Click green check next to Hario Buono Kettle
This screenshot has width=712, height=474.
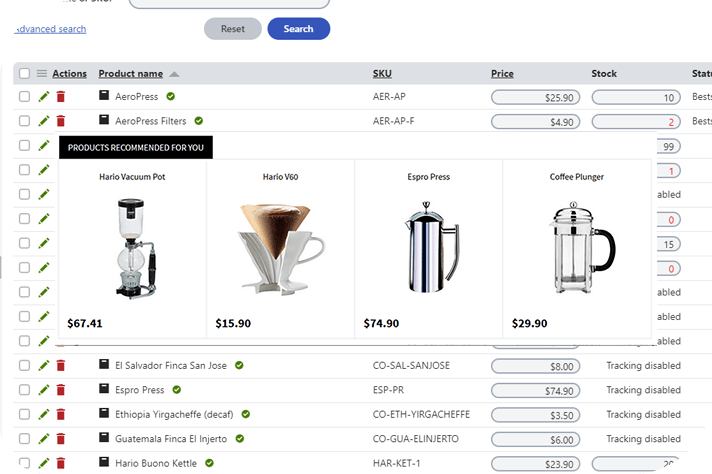pyautogui.click(x=209, y=463)
